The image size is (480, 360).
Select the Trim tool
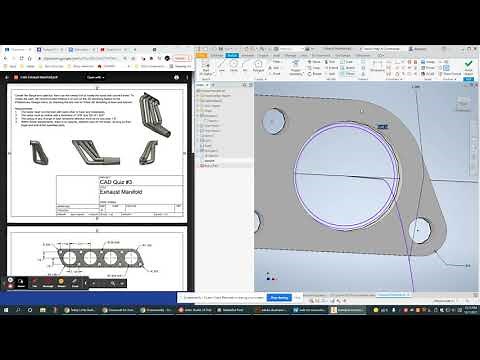330,62
